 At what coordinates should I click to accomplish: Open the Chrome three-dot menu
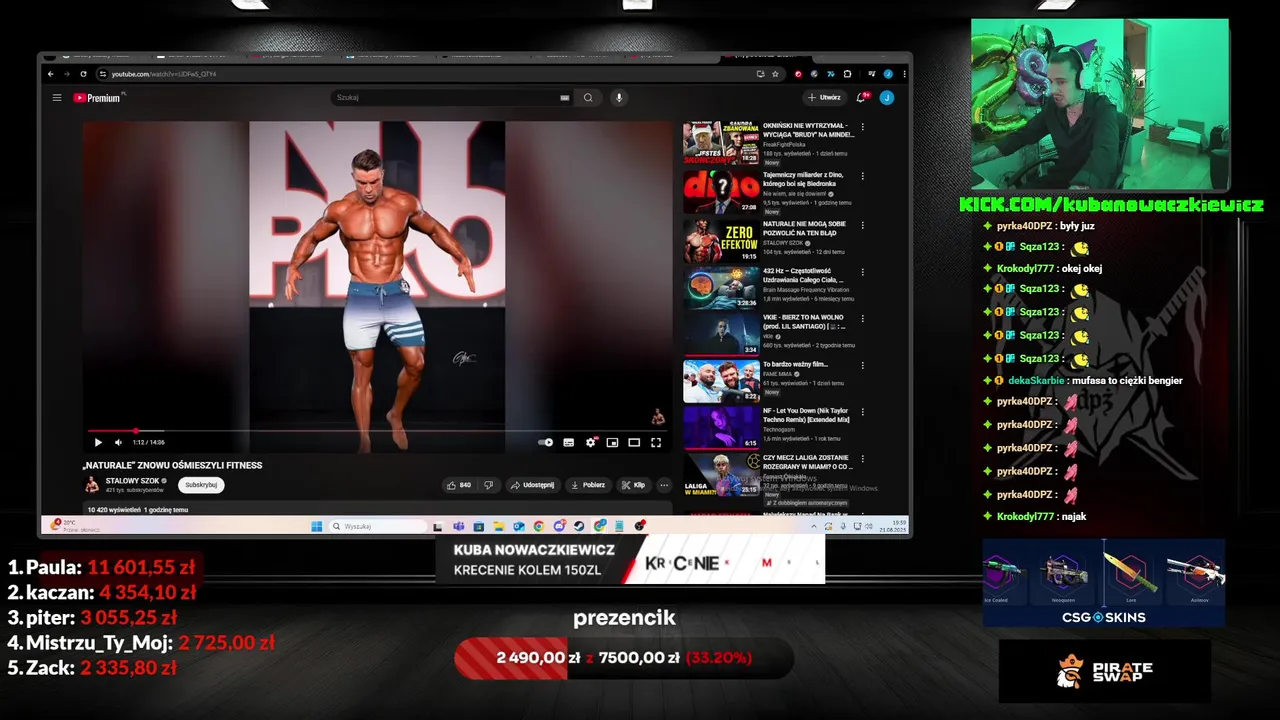click(905, 74)
